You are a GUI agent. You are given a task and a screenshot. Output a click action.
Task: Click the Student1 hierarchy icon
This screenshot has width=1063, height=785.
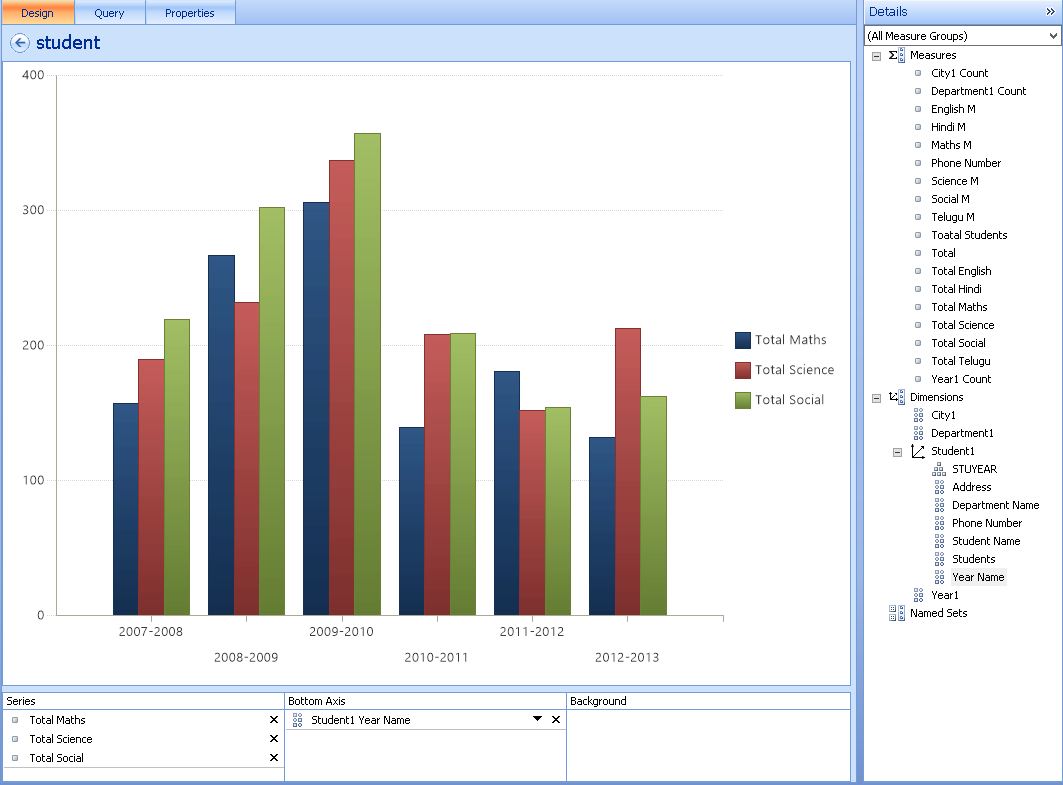tap(918, 451)
